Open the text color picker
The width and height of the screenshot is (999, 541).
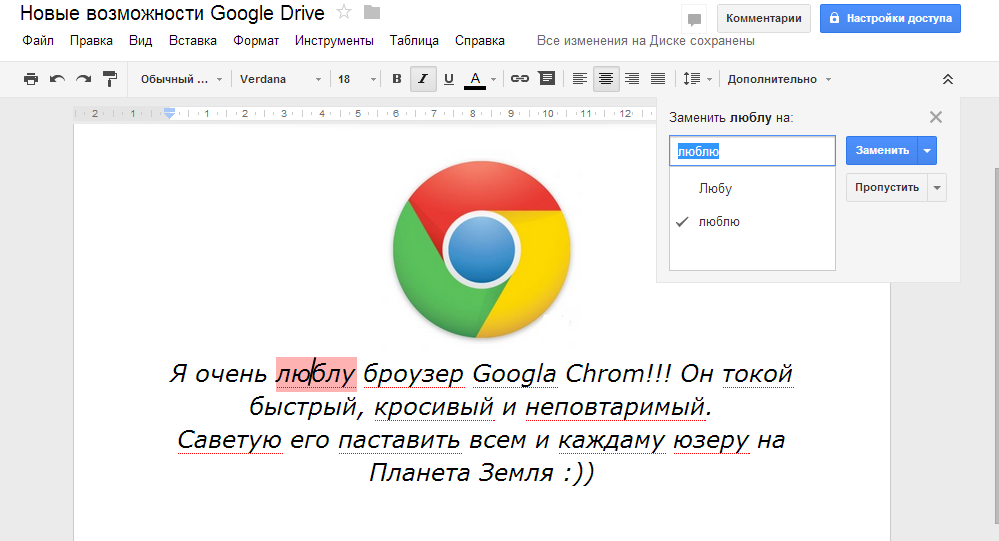476,79
